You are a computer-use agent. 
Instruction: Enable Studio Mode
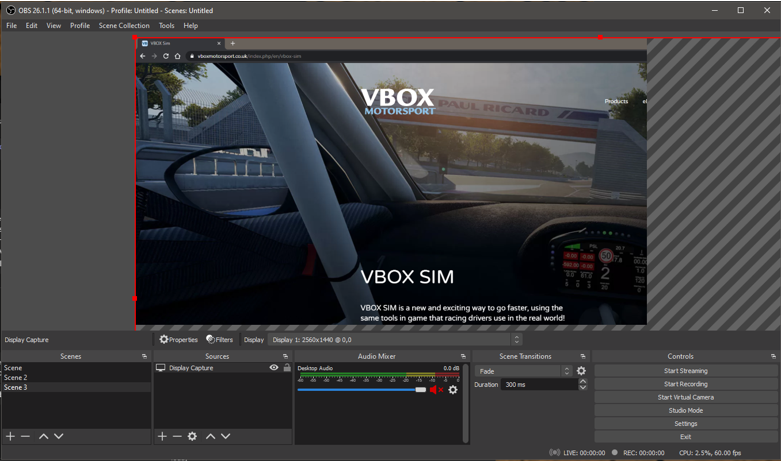click(x=685, y=410)
